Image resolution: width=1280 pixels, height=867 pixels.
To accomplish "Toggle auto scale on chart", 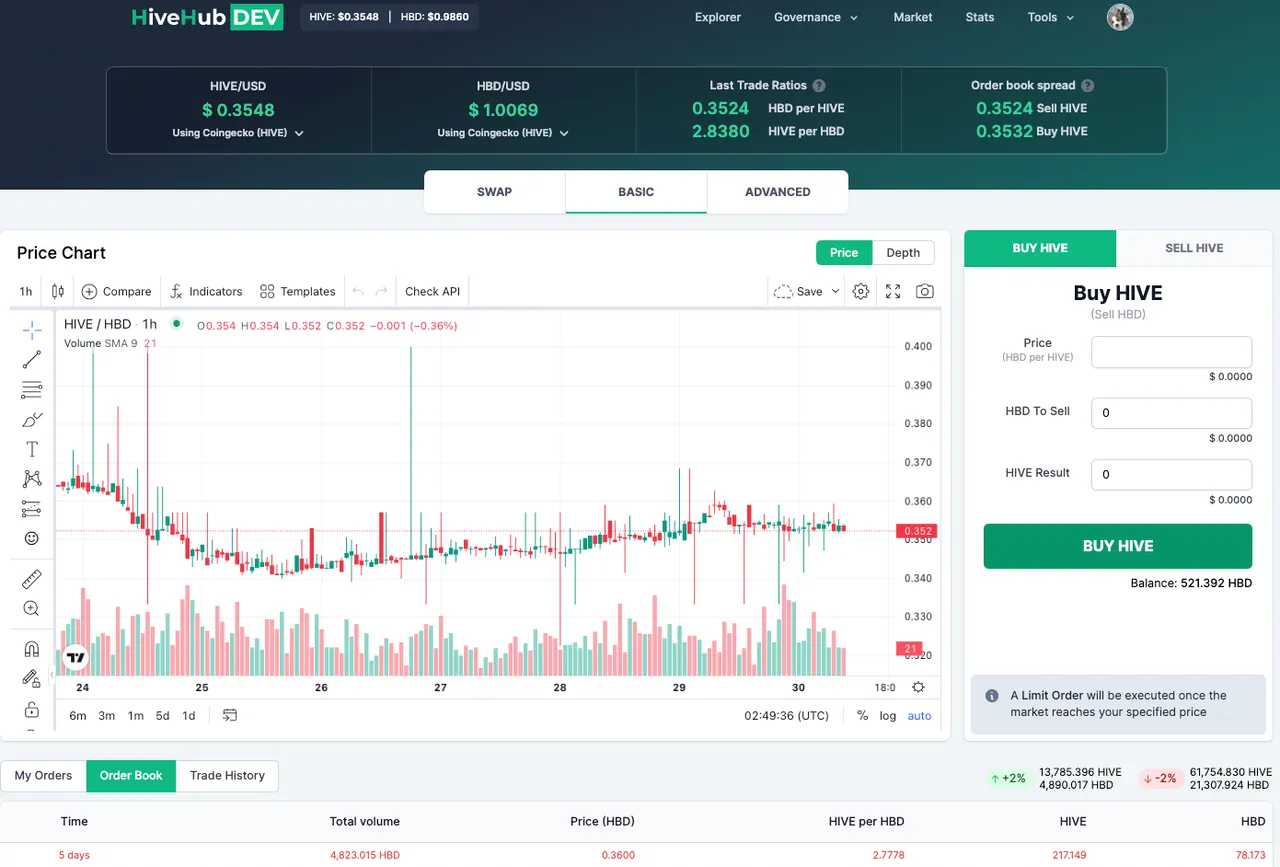I will [919, 715].
